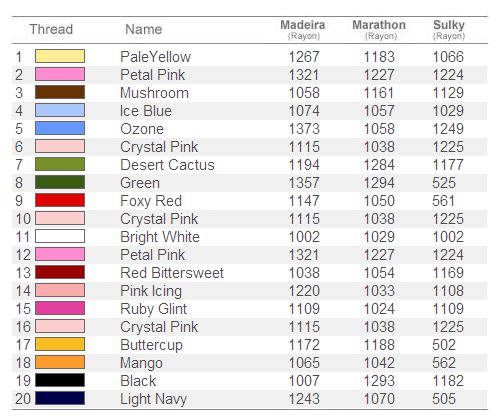Select the Pink Icing thread name
This screenshot has width=500, height=420.
(151, 291)
